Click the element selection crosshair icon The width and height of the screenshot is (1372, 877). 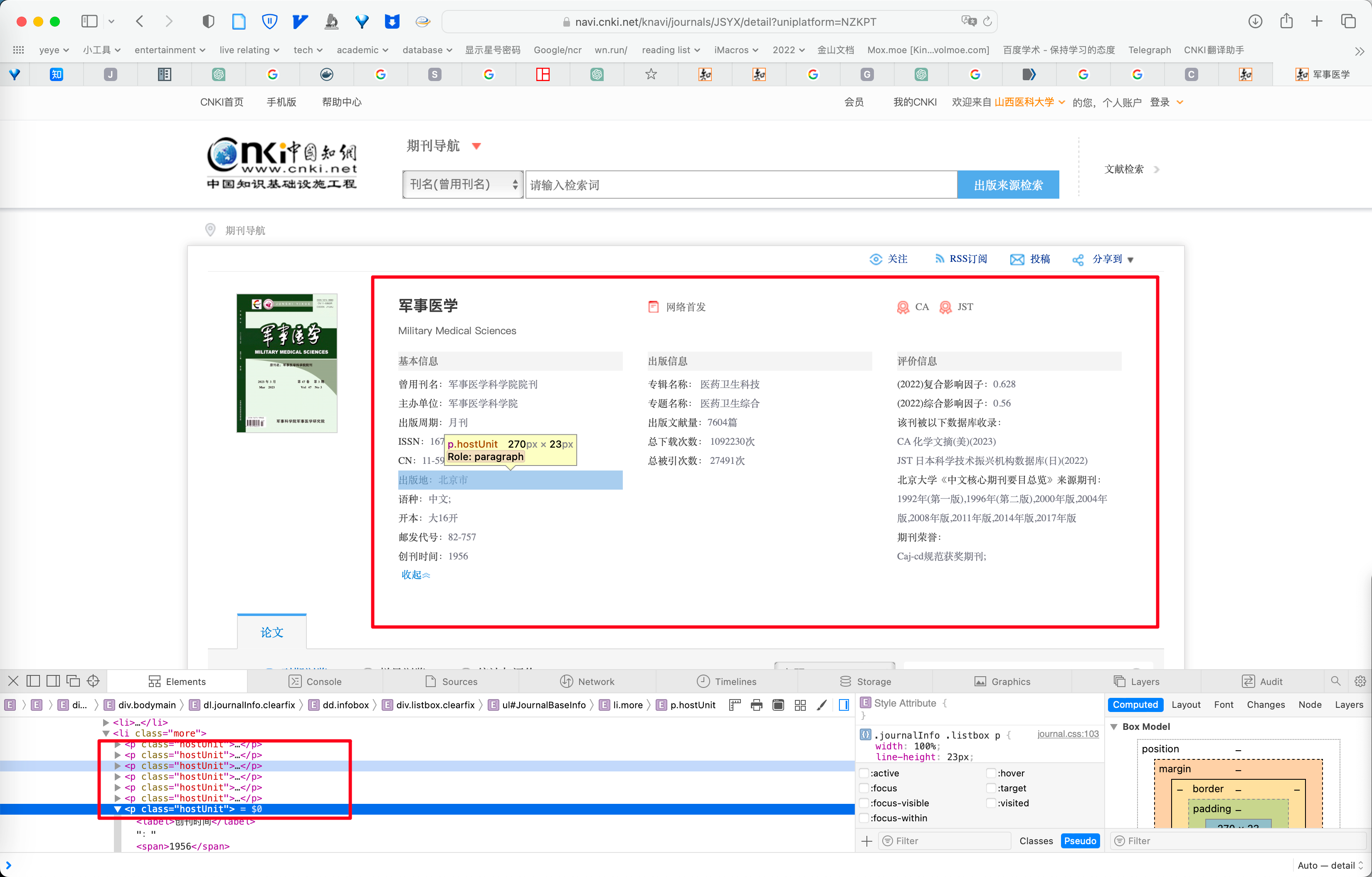pyautogui.click(x=94, y=681)
